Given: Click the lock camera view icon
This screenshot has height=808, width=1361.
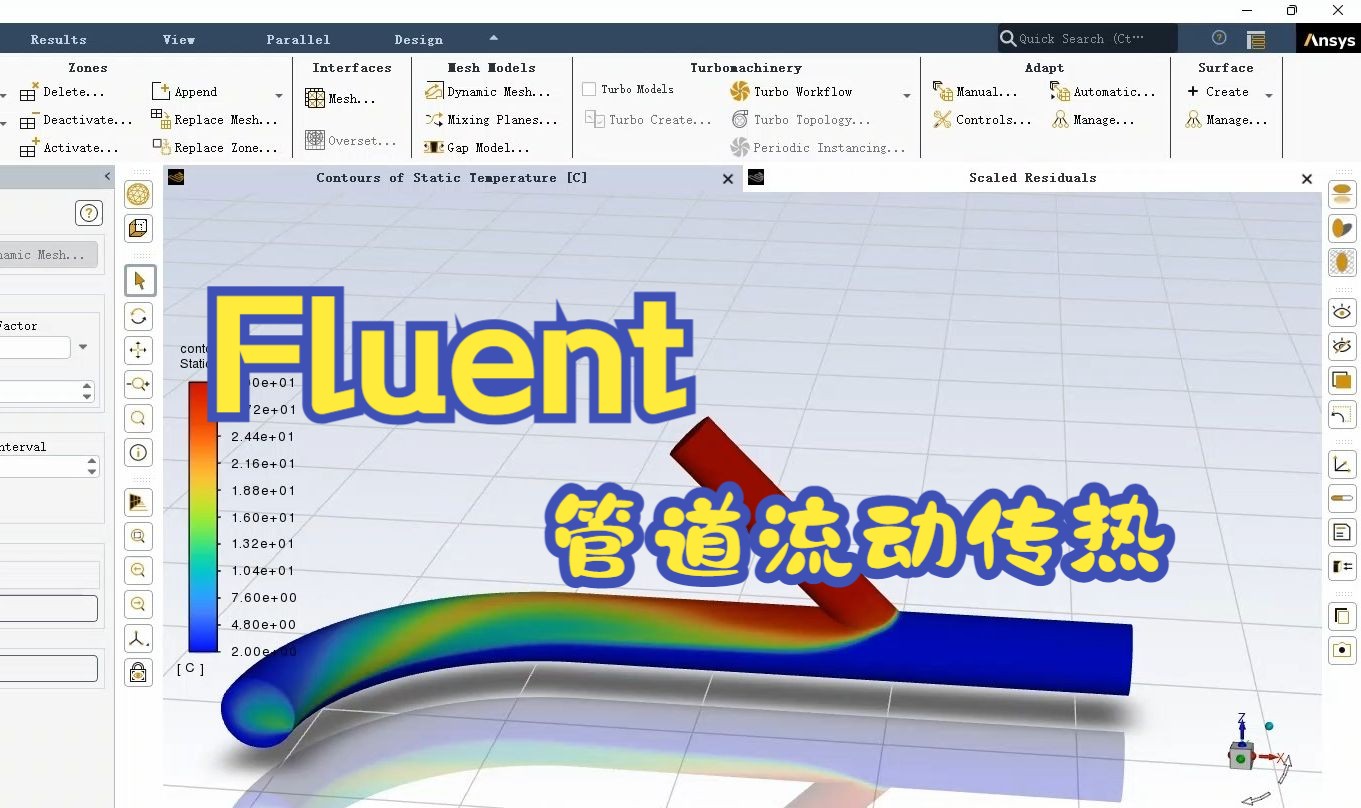Looking at the screenshot, I should click(139, 672).
